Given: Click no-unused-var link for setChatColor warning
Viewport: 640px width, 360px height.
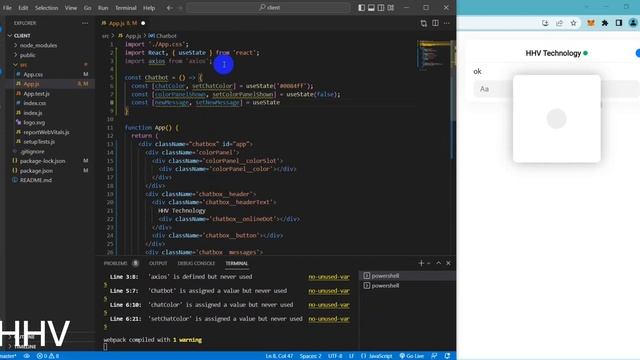Looking at the screenshot, I should pos(329,319).
